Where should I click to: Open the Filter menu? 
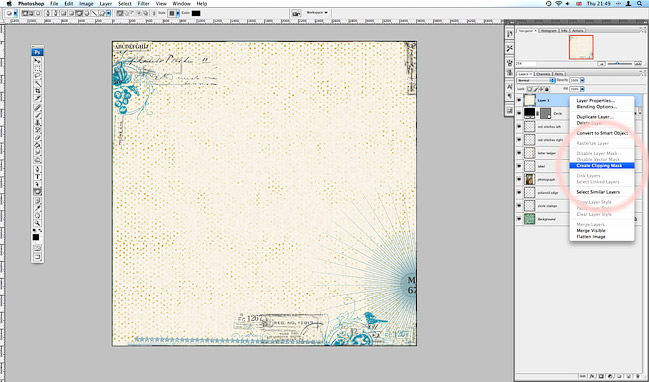pos(143,3)
